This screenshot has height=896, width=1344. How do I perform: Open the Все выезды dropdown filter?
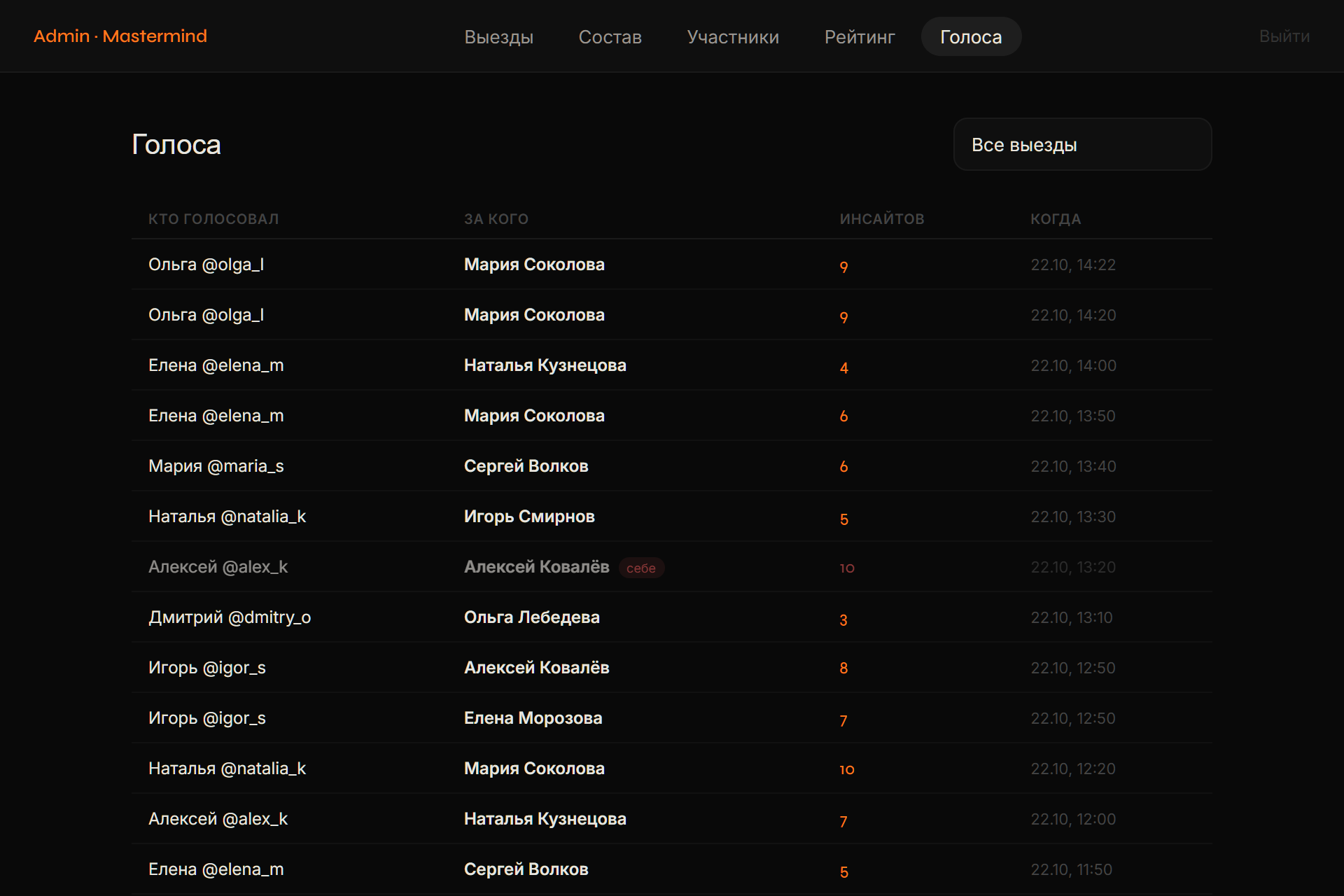1082,144
